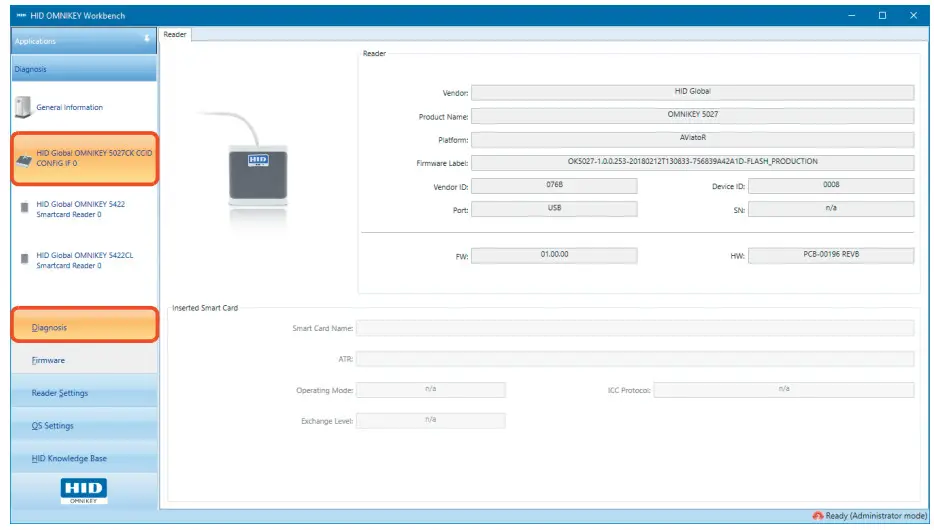The width and height of the screenshot is (934, 530).
Task: Click Ready (Administrator mode) status text
Action: click(x=876, y=516)
